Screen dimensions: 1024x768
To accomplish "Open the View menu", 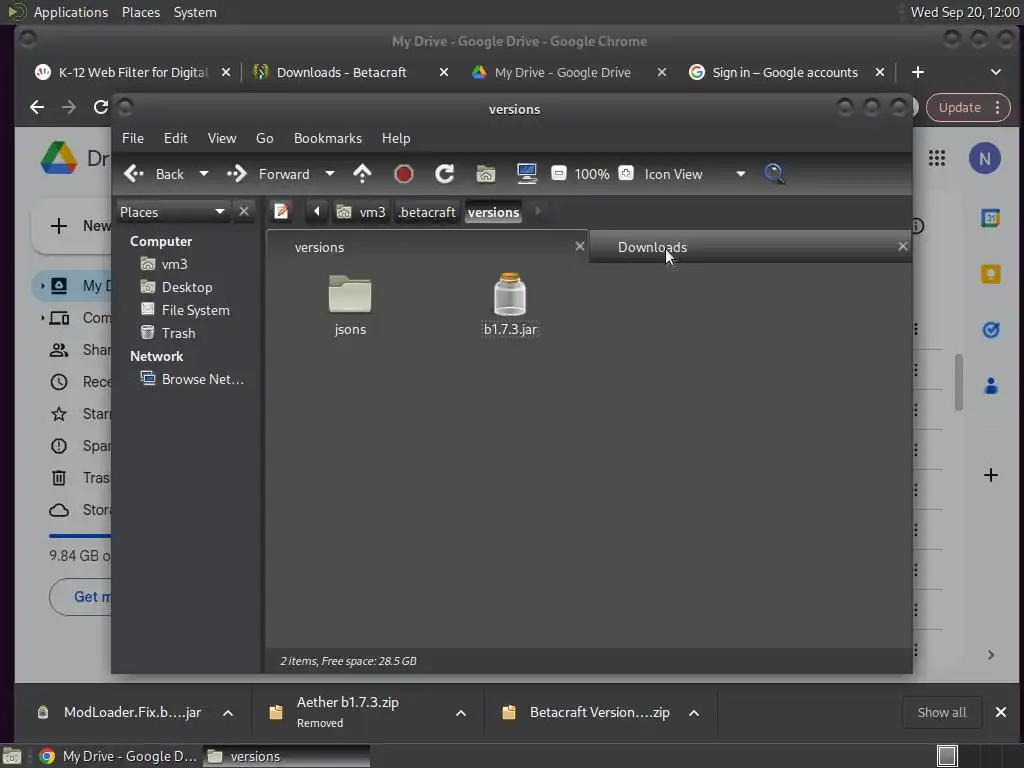I will pyautogui.click(x=222, y=138).
